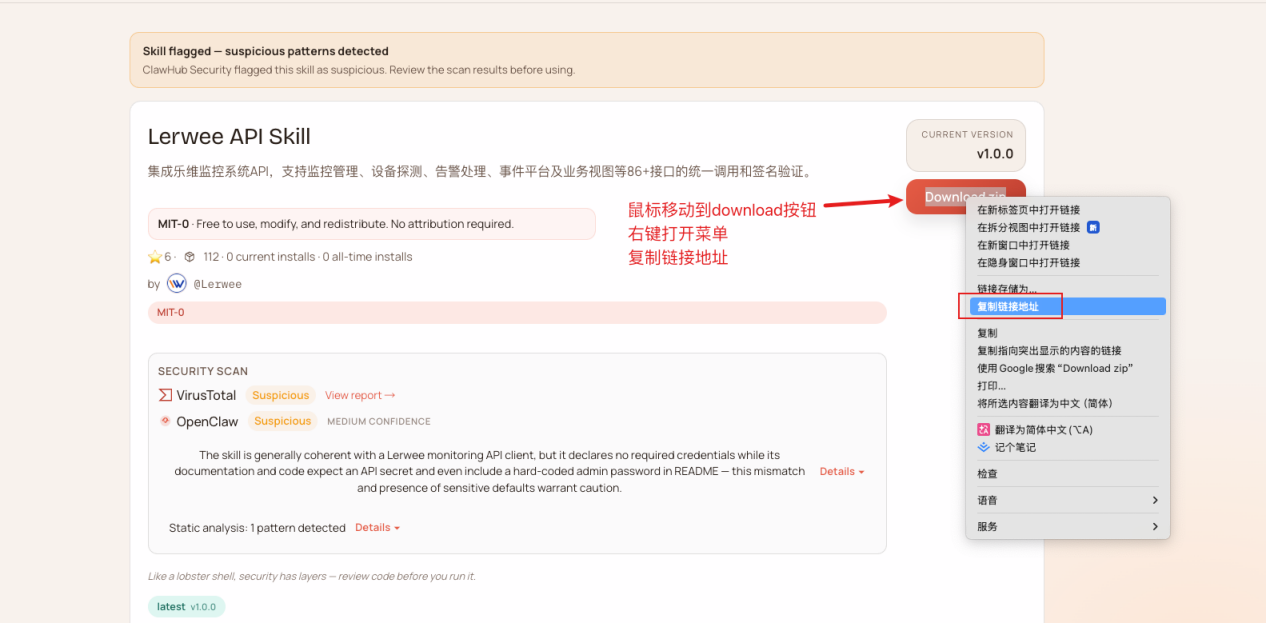Open the 服务 submenu arrow

point(1155,526)
